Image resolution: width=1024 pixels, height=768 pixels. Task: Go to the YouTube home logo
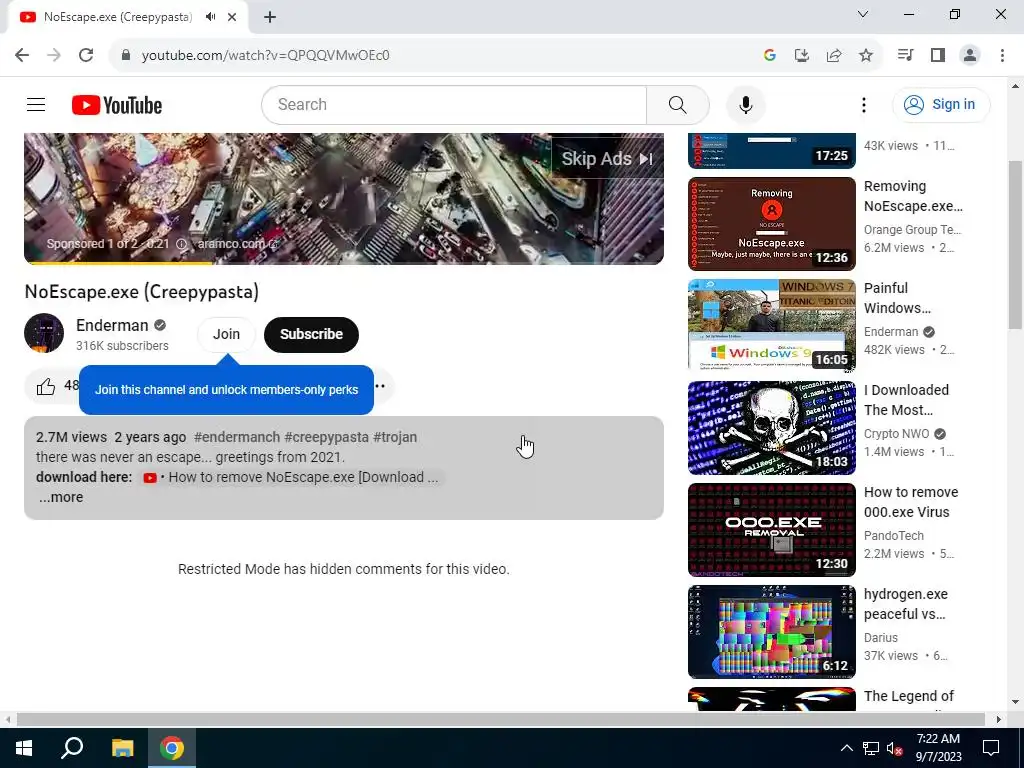click(x=117, y=105)
